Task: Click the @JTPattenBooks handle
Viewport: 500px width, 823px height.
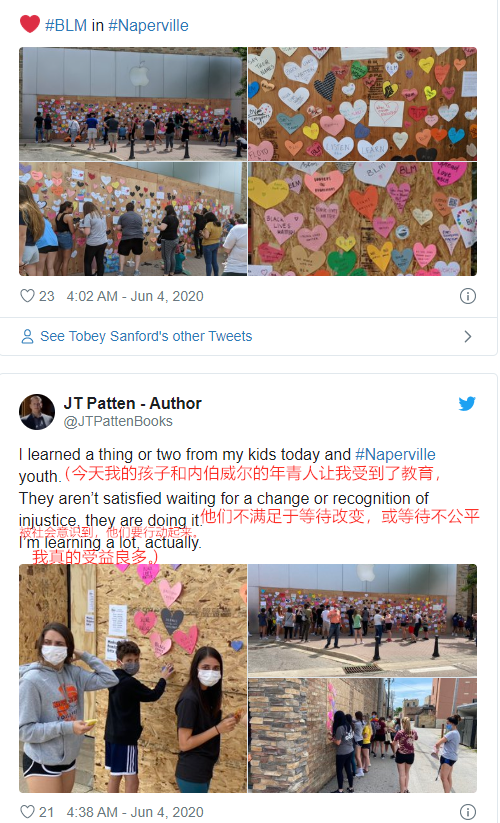Action: tap(118, 421)
